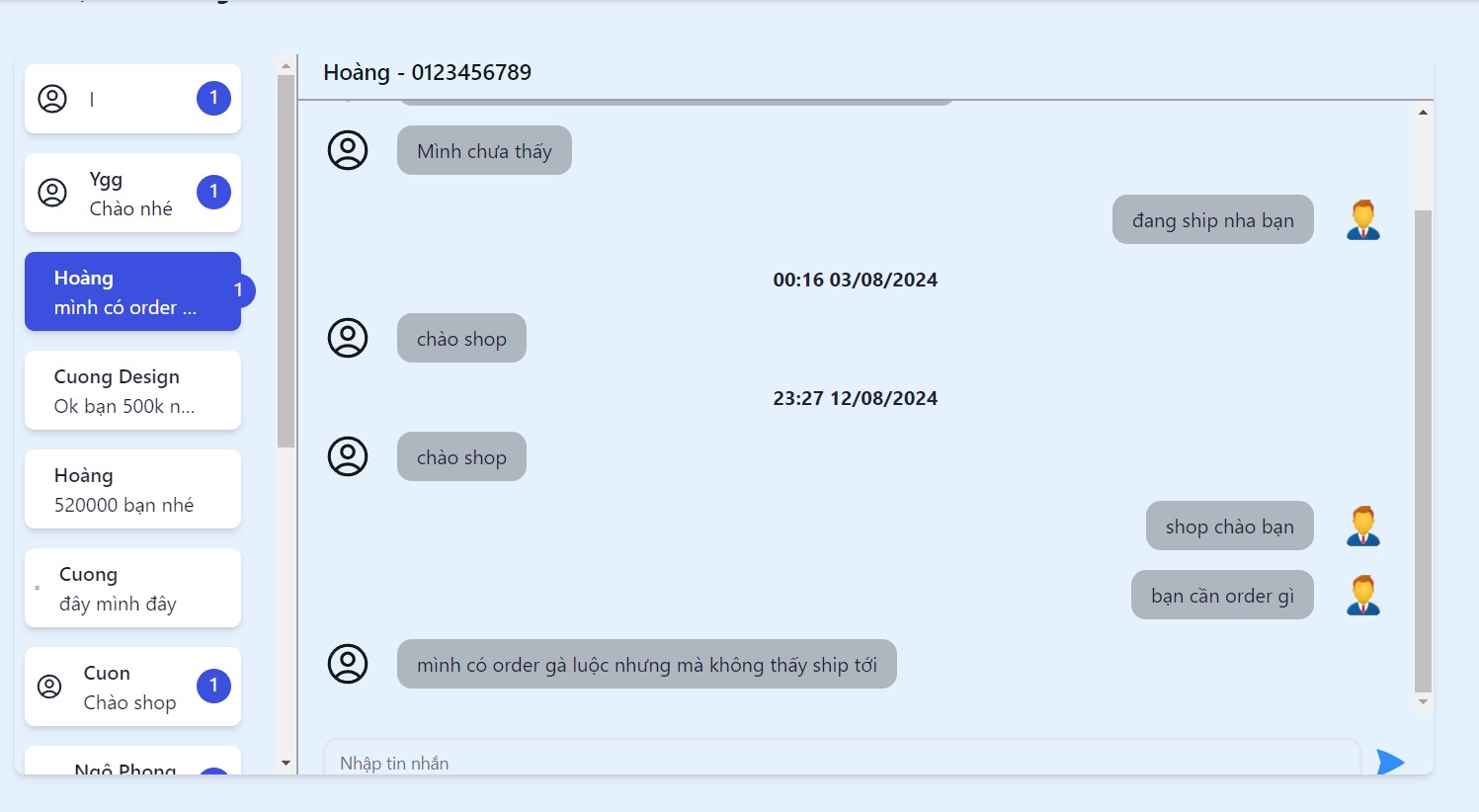Click unread badge on the selected Hoàng conversation
This screenshot has width=1479, height=812.
(x=238, y=290)
